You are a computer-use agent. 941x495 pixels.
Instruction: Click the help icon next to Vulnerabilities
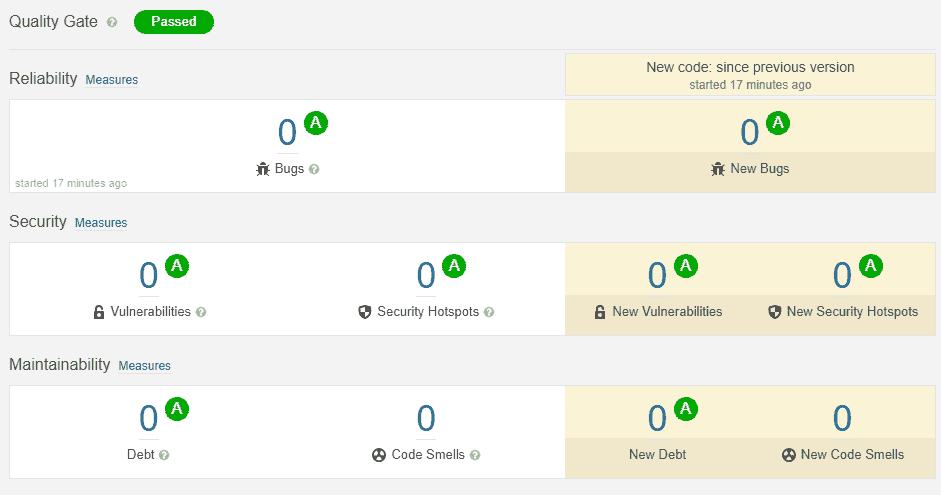tap(201, 312)
